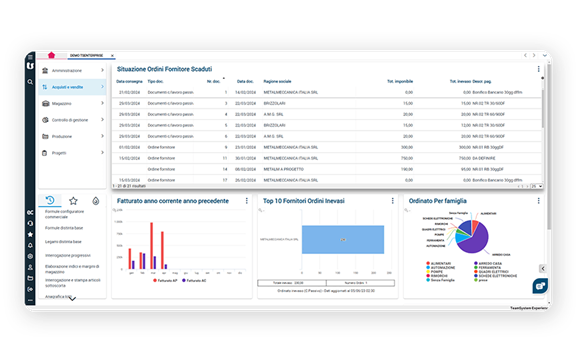Toggle POMPE legend entry in pie chart
The image size is (576, 362).
click(x=435, y=272)
